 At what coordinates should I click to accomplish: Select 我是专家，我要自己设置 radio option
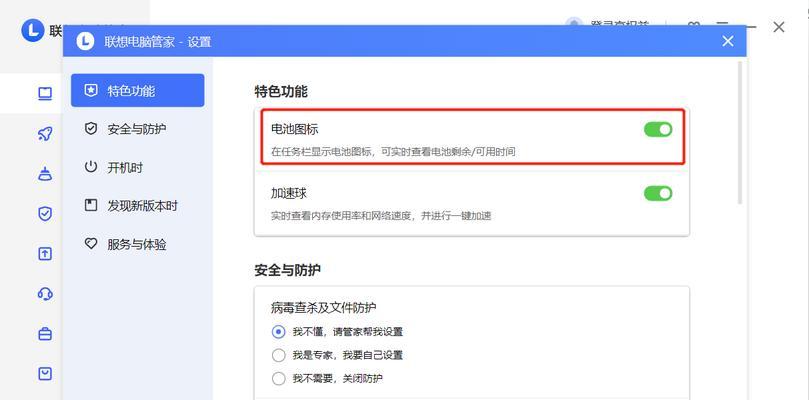coord(279,355)
